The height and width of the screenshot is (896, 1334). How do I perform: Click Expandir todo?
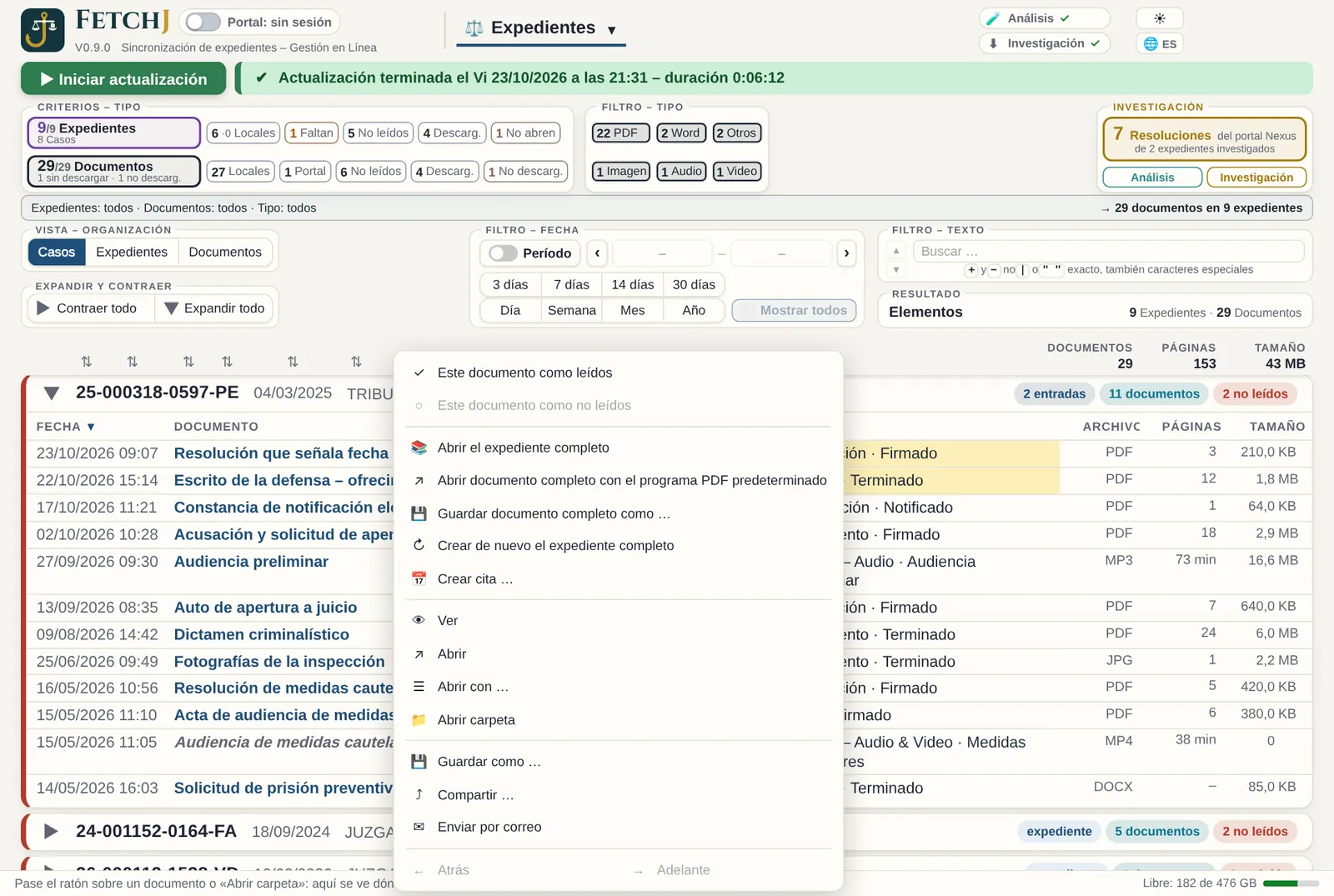[x=215, y=308]
